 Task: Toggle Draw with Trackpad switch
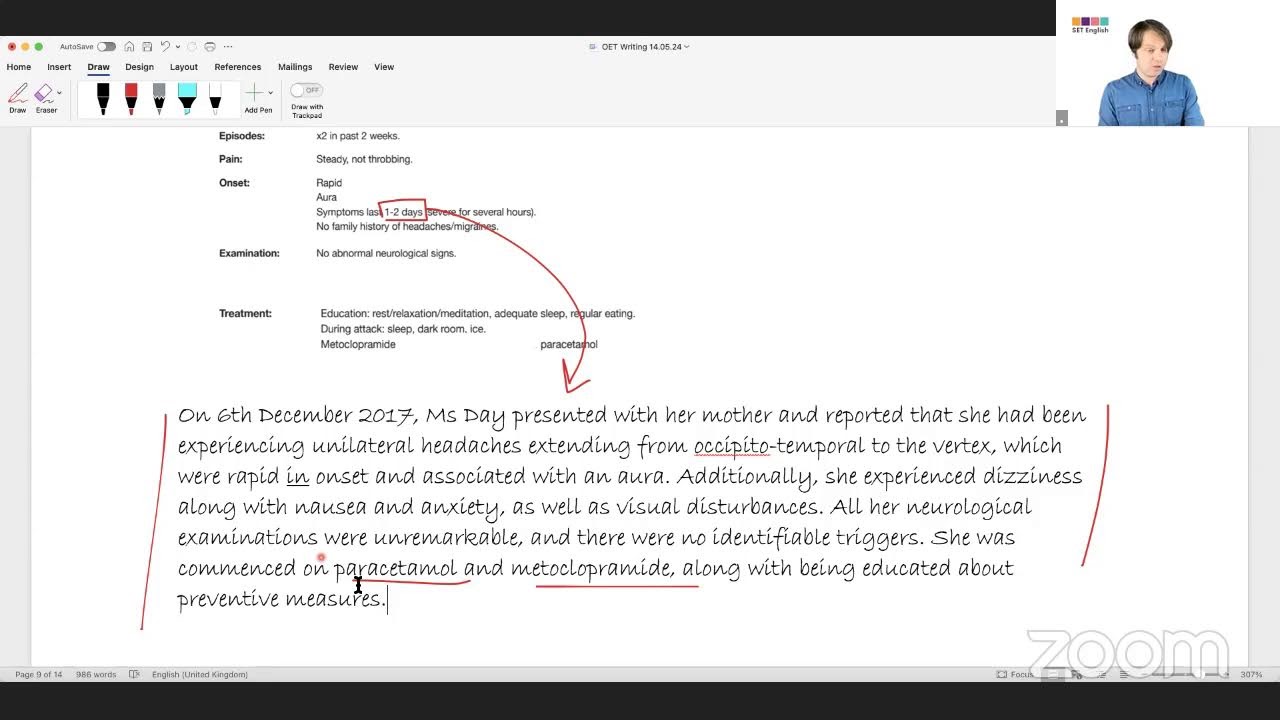[306, 90]
